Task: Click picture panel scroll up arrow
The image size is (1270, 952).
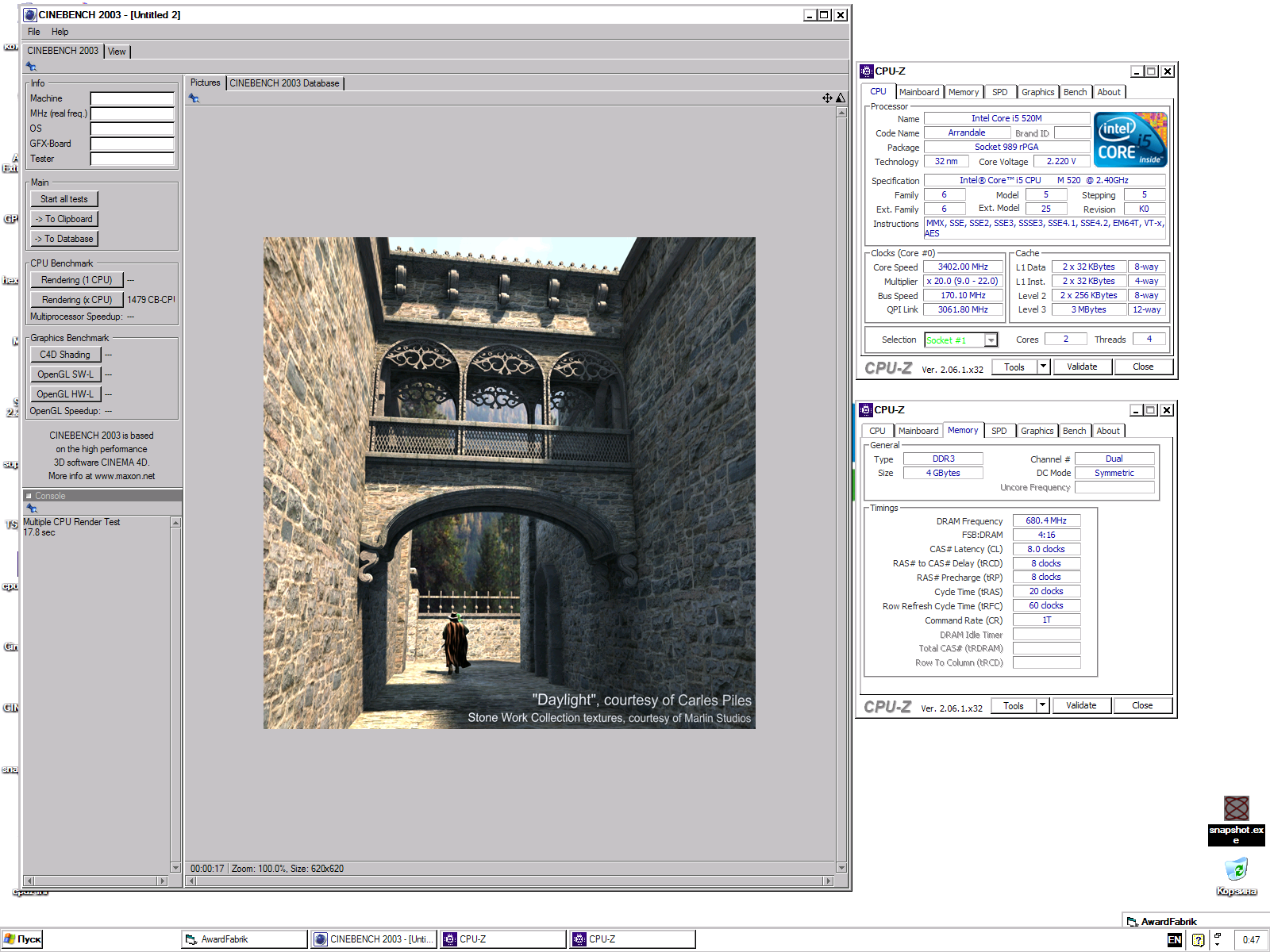Action: click(x=842, y=113)
